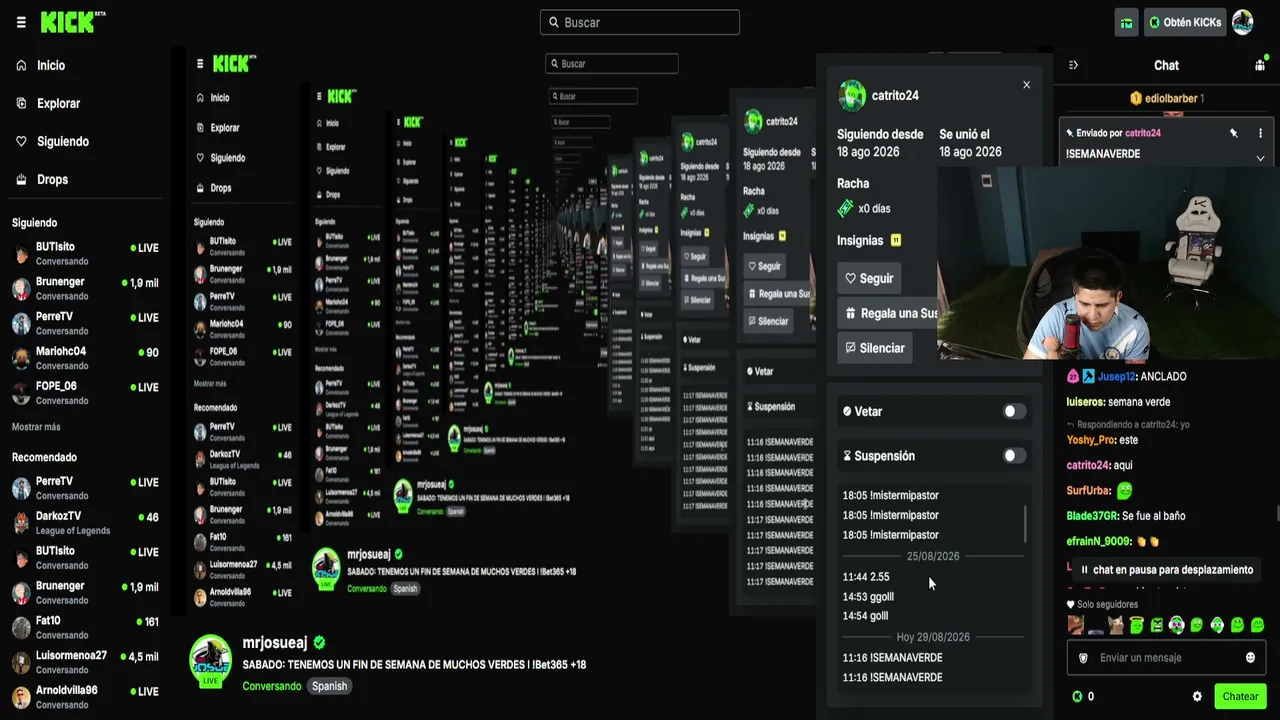Open the BUTIsito avatar under Siguiendo
This screenshot has width=1280, height=720.
click(x=21, y=254)
